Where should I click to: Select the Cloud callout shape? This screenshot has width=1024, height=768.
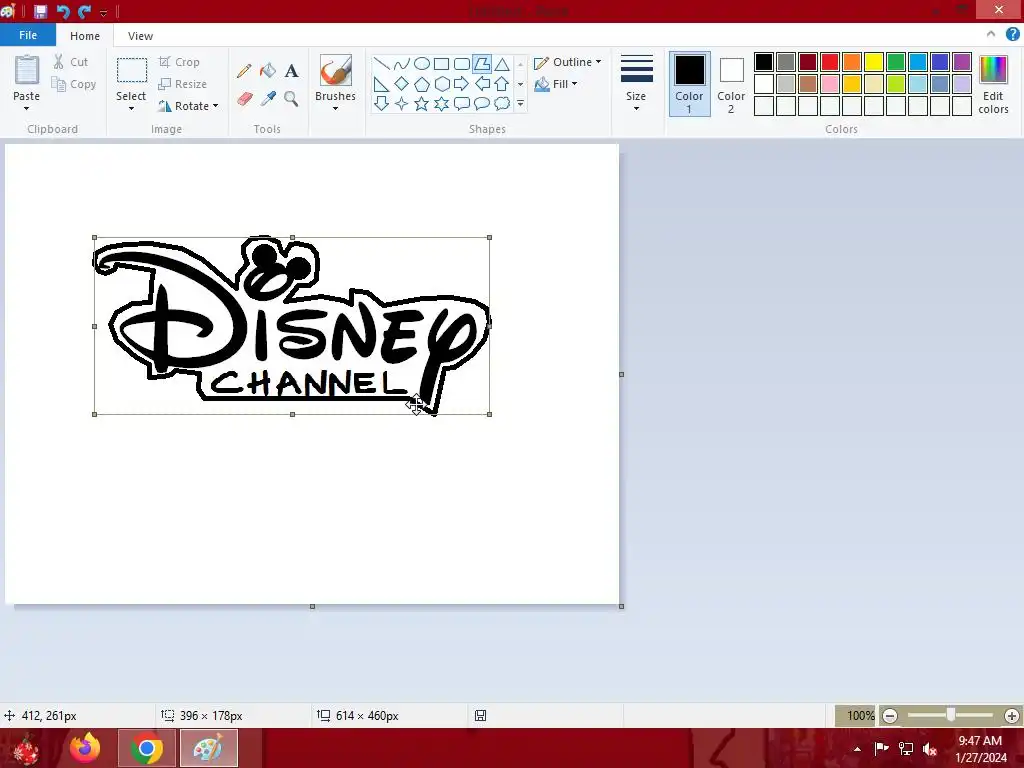[502, 103]
